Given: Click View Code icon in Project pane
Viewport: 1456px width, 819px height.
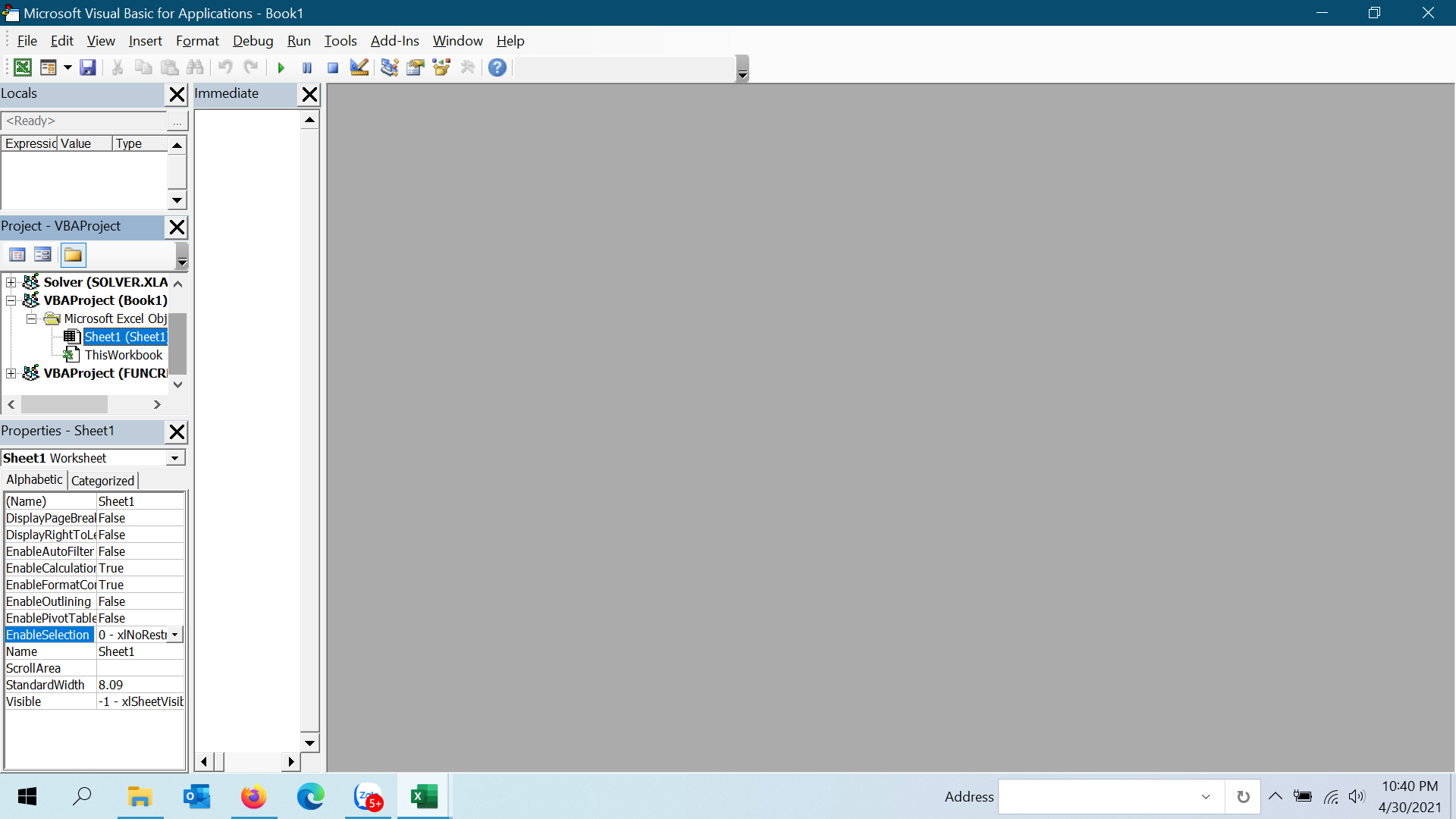Looking at the screenshot, I should click(x=17, y=255).
